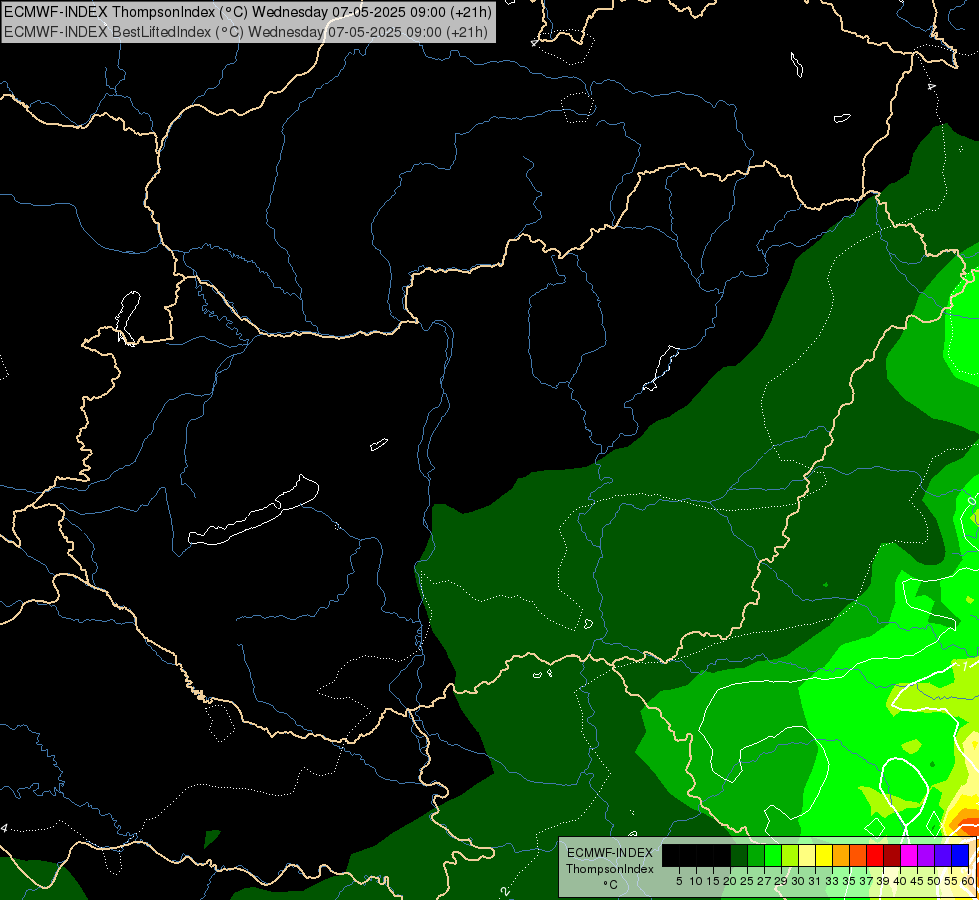Select the magenta 40–45 legend swatch

pyautogui.click(x=909, y=855)
